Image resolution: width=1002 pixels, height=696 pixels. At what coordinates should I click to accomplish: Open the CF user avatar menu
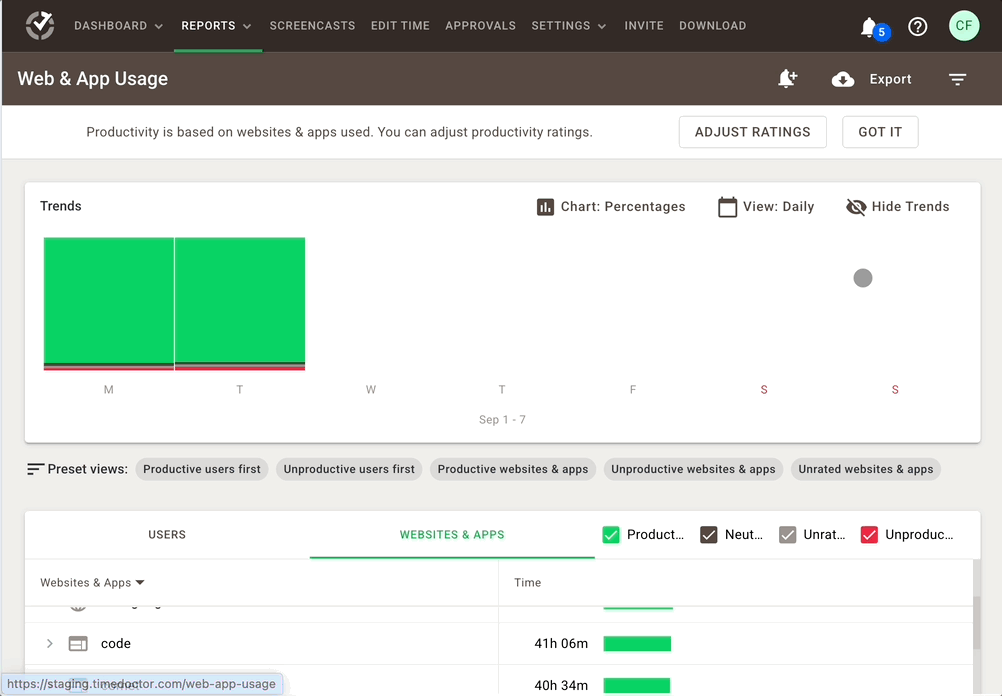point(964,26)
